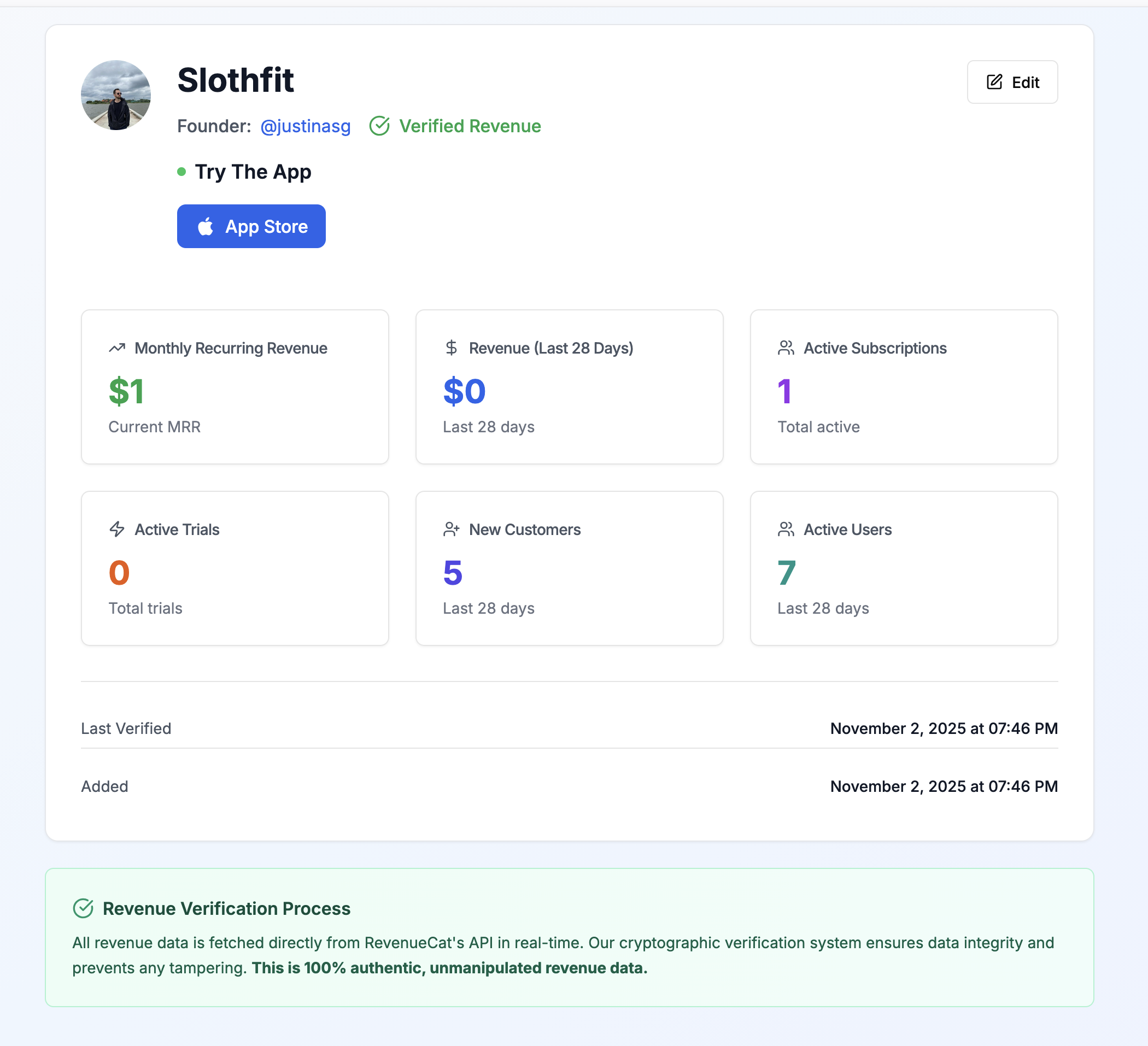This screenshot has width=1148, height=1046.
Task: Click the Try The App label
Action: [x=254, y=172]
